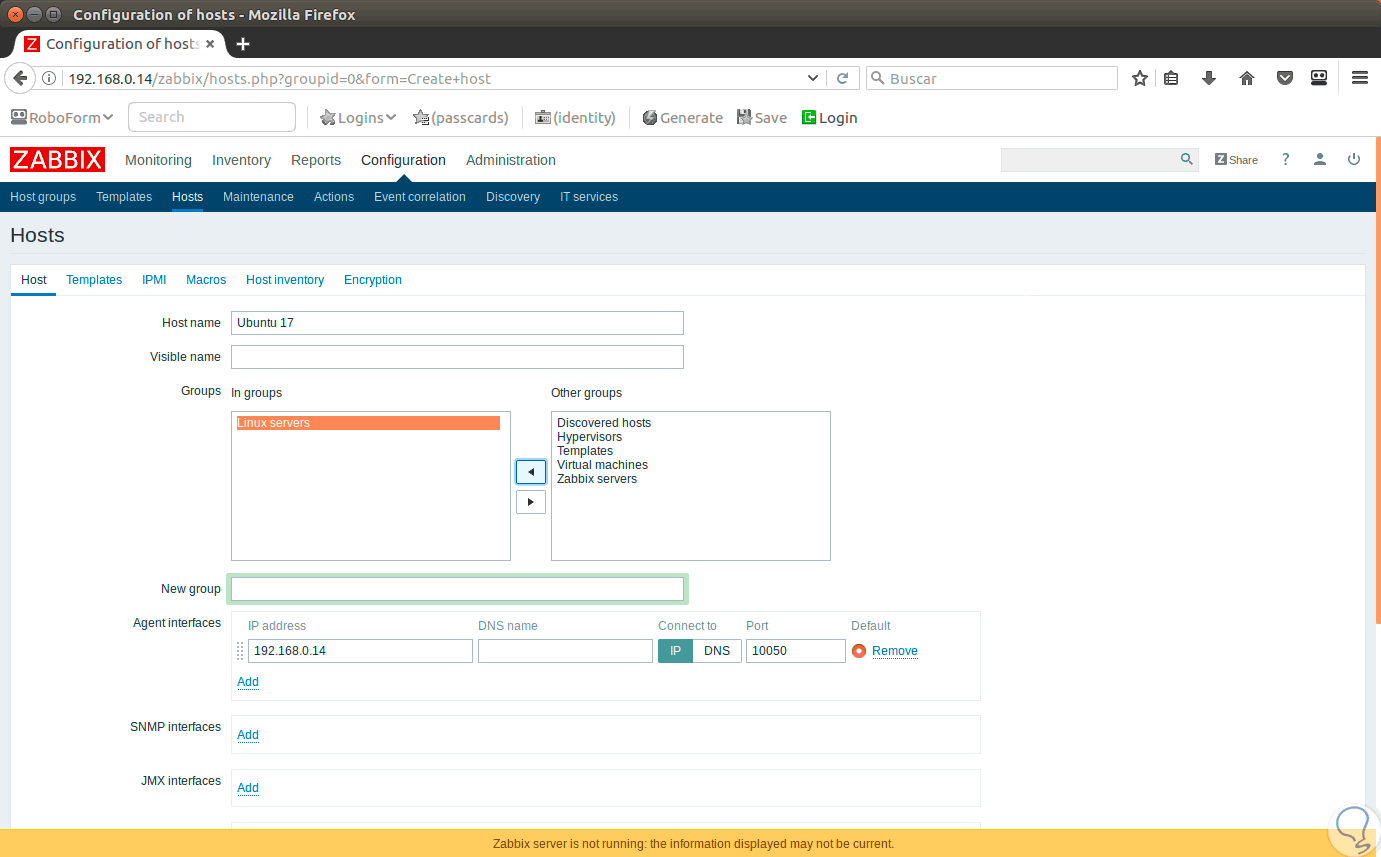The image size is (1381, 857).
Task: Click the Host name input field
Action: click(x=457, y=323)
